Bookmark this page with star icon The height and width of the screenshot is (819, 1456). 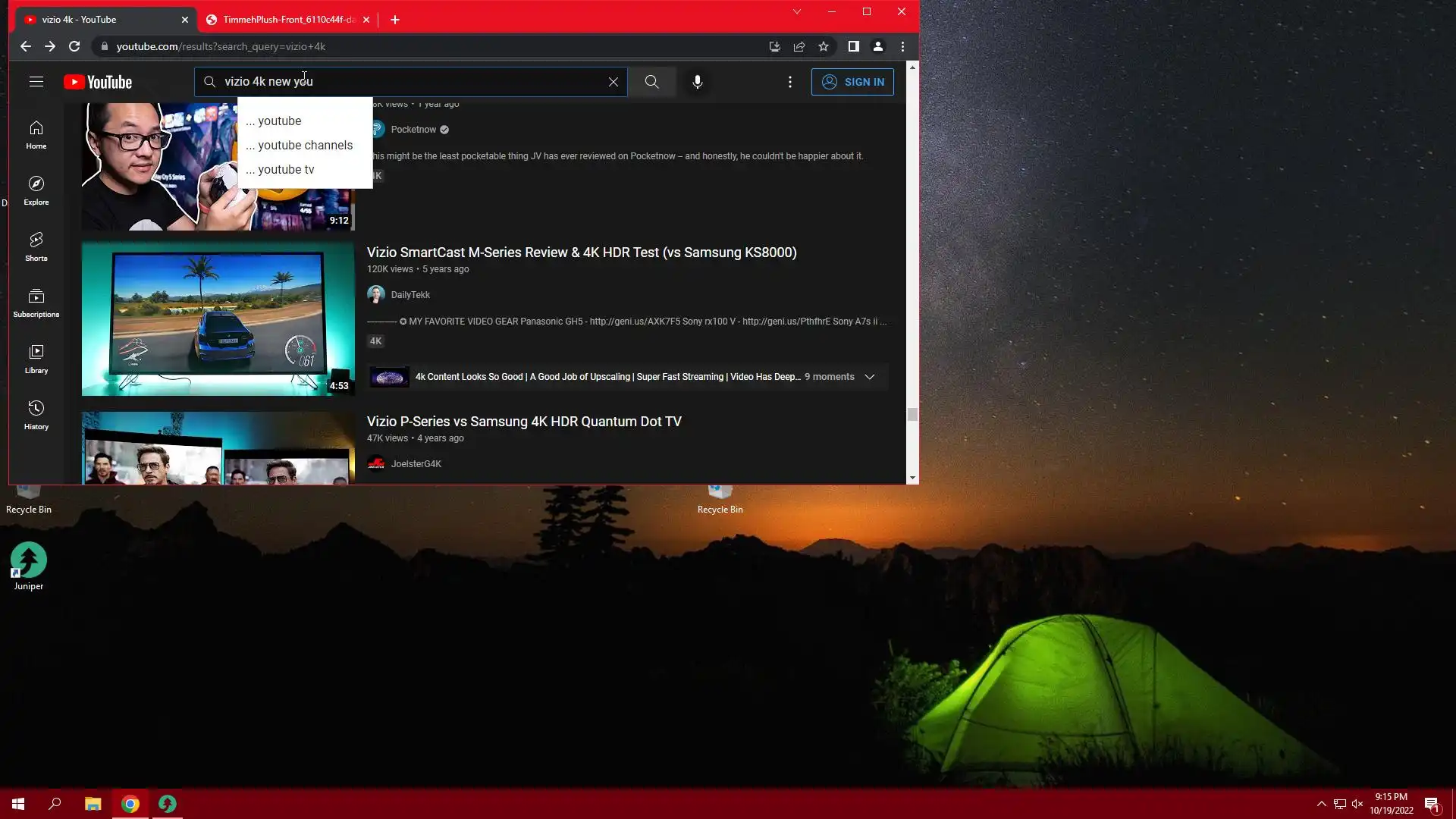pyautogui.click(x=824, y=46)
